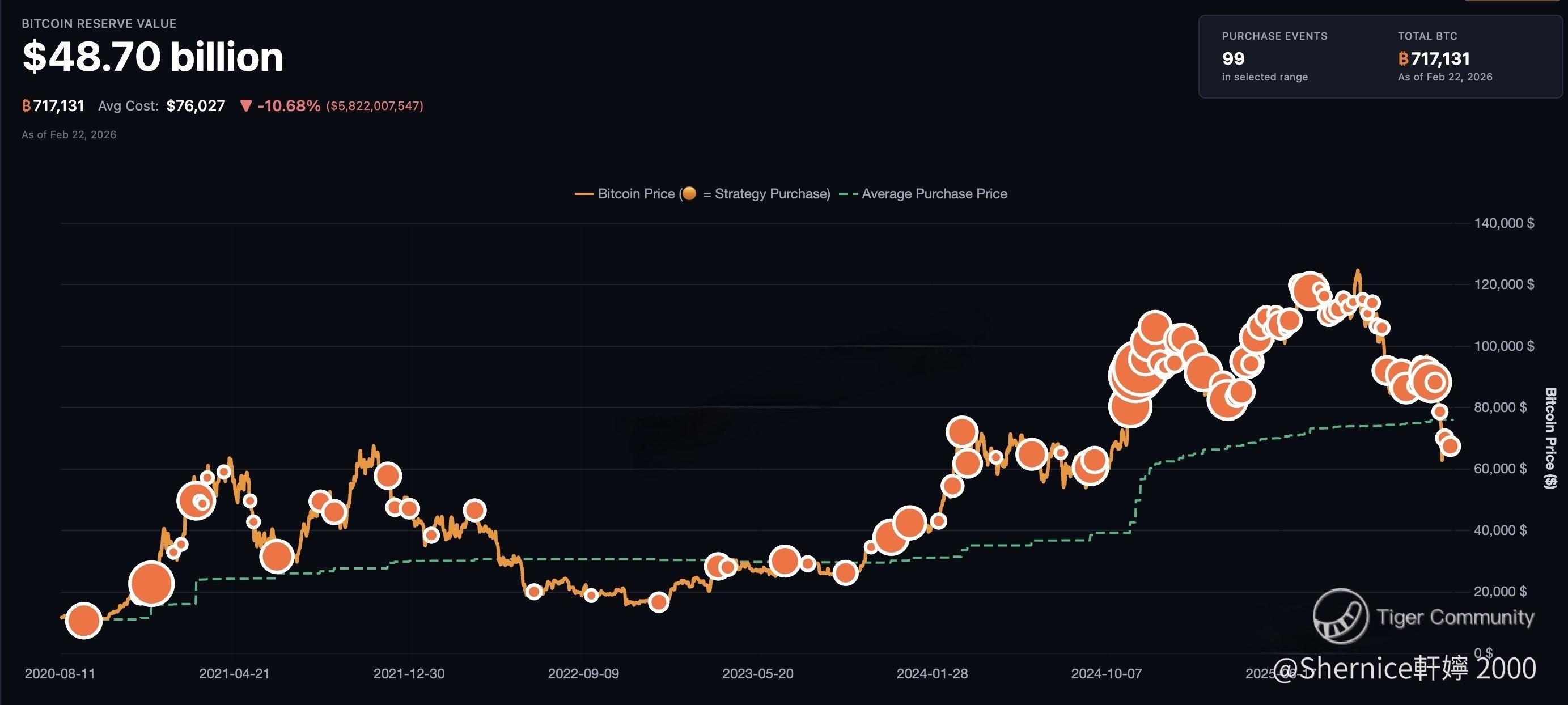
Task: Select the first purchase bubble near 2020-08-11
Action: (83, 621)
